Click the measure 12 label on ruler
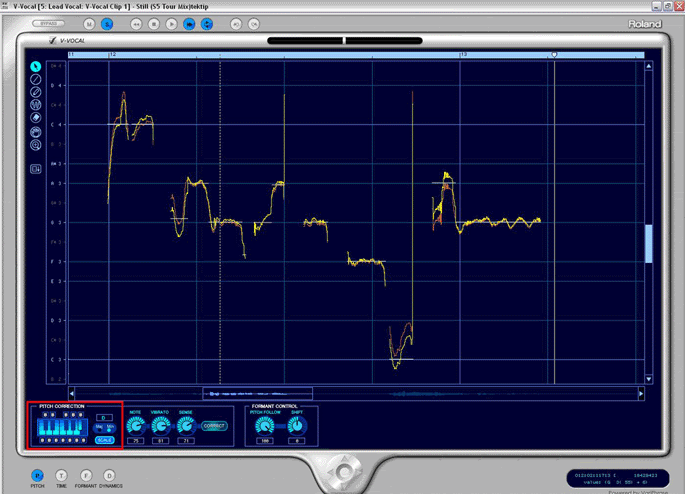Screen dimensions: 685x494 click(x=113, y=55)
